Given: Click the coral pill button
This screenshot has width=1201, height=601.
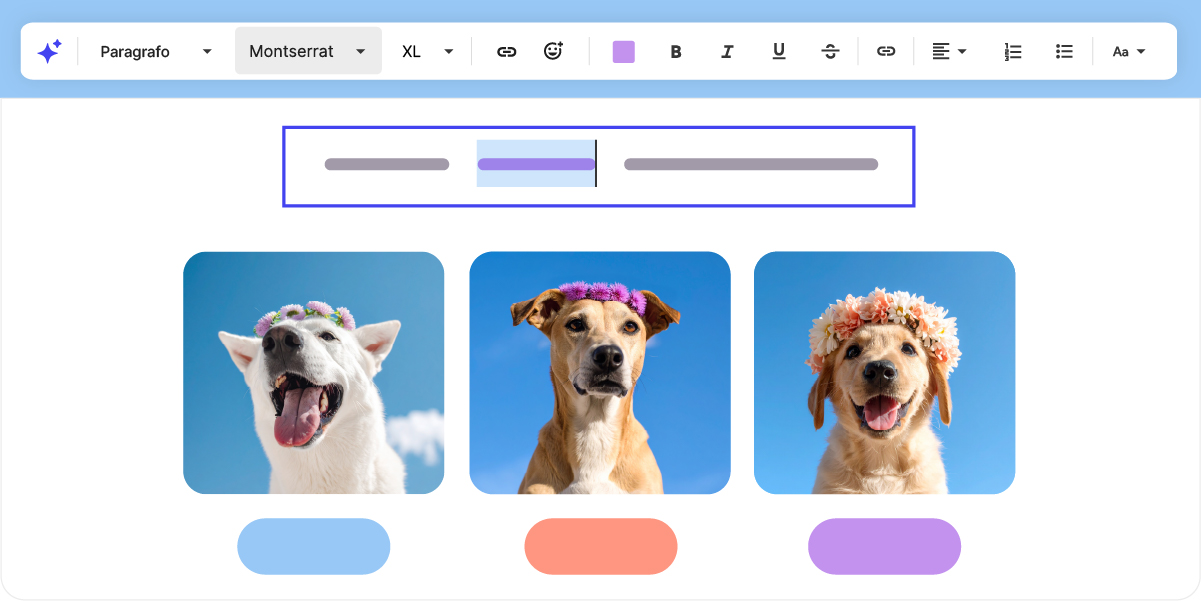Looking at the screenshot, I should (x=601, y=547).
